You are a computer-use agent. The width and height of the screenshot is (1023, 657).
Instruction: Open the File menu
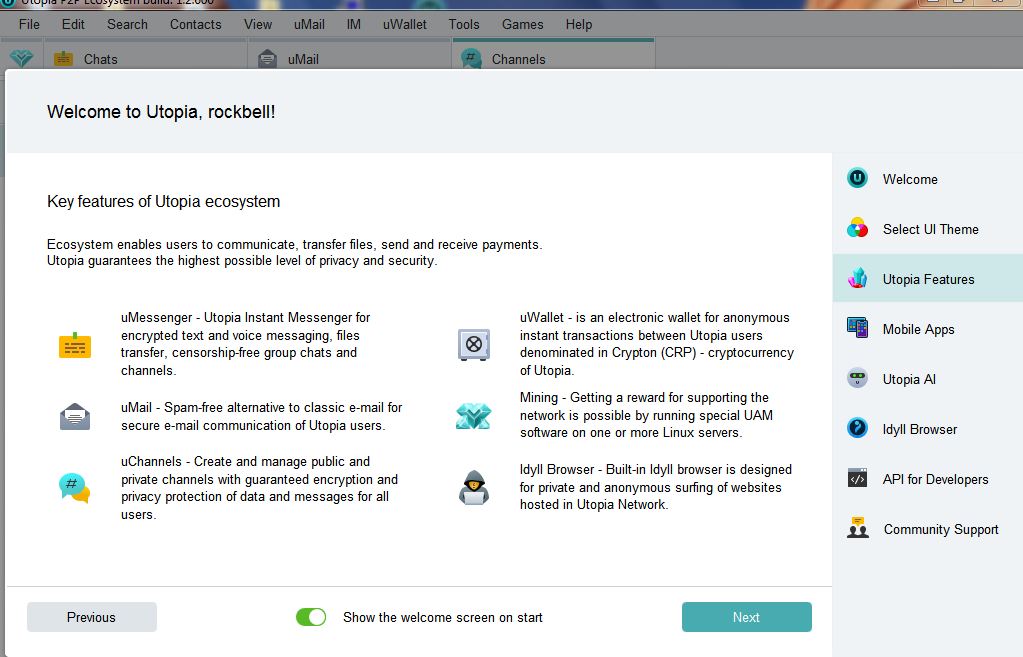click(x=29, y=25)
